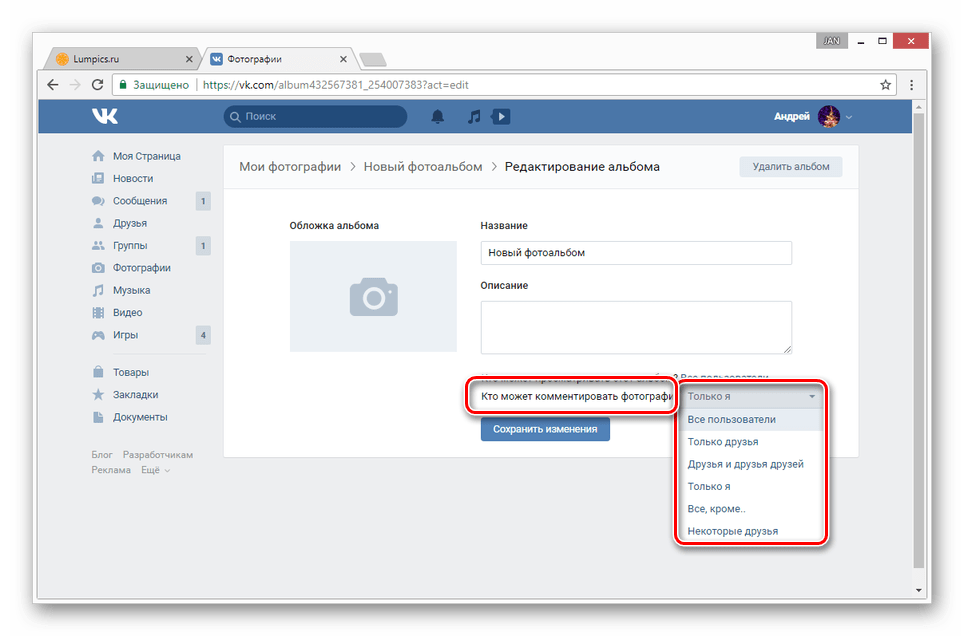
Task: Open the Блог footer link
Action: click(102, 455)
